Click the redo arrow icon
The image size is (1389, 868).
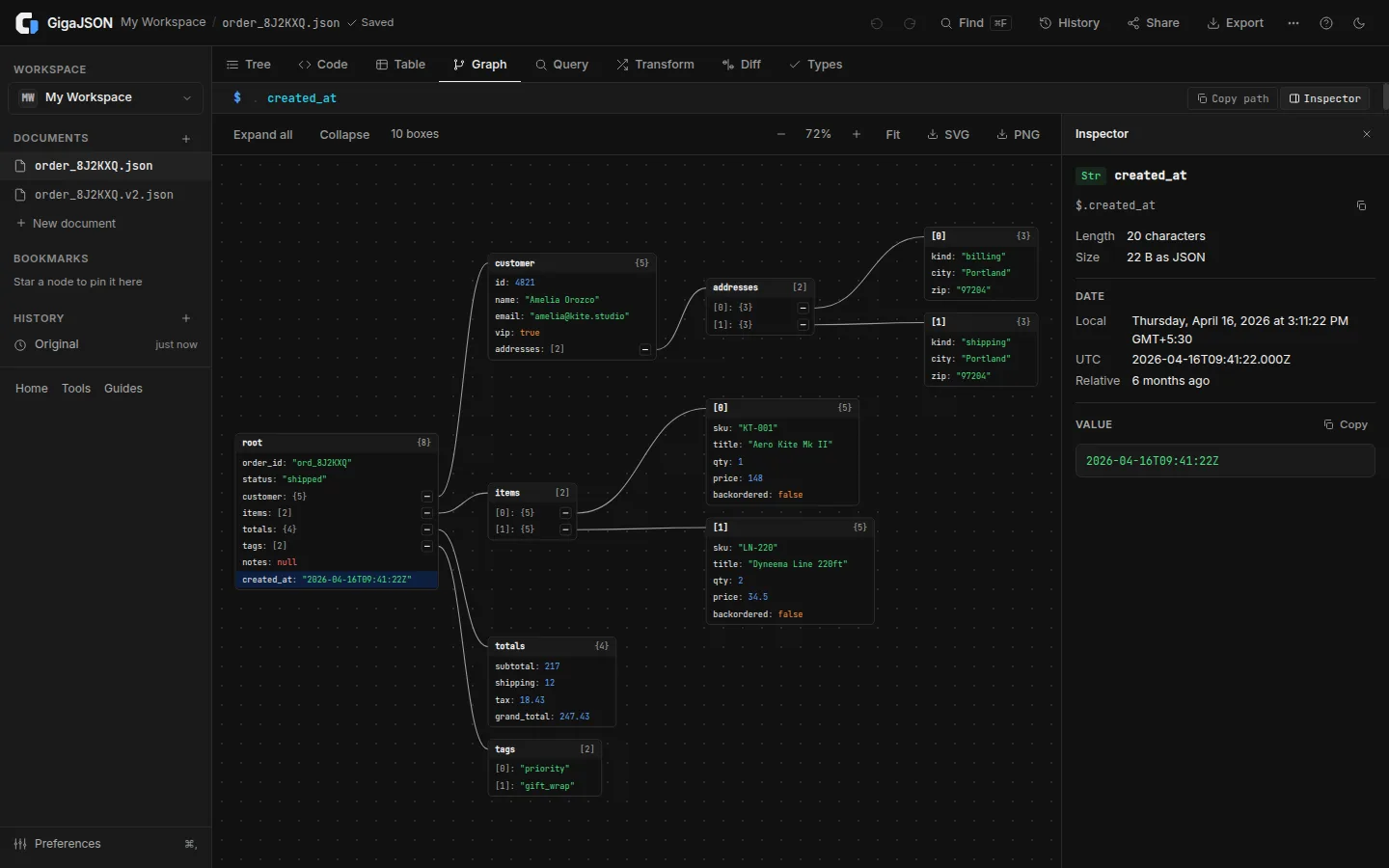click(x=910, y=23)
